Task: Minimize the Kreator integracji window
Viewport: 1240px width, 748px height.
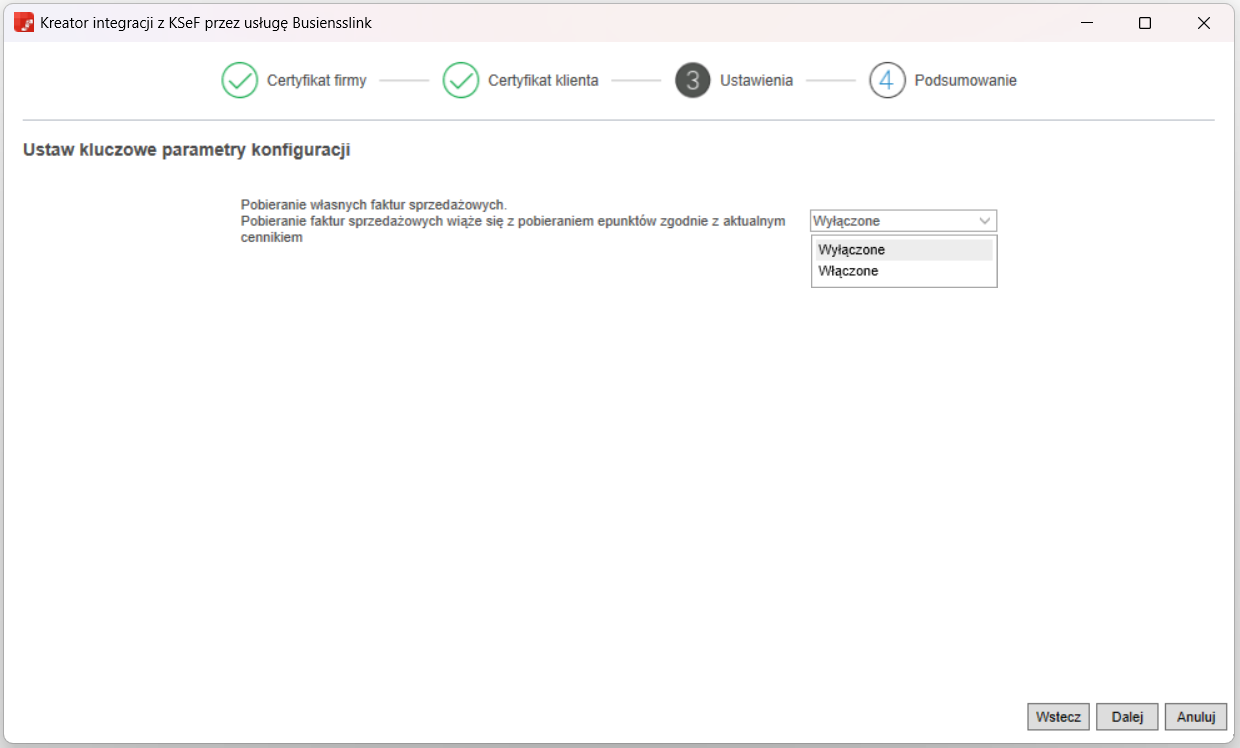Action: [x=1086, y=23]
